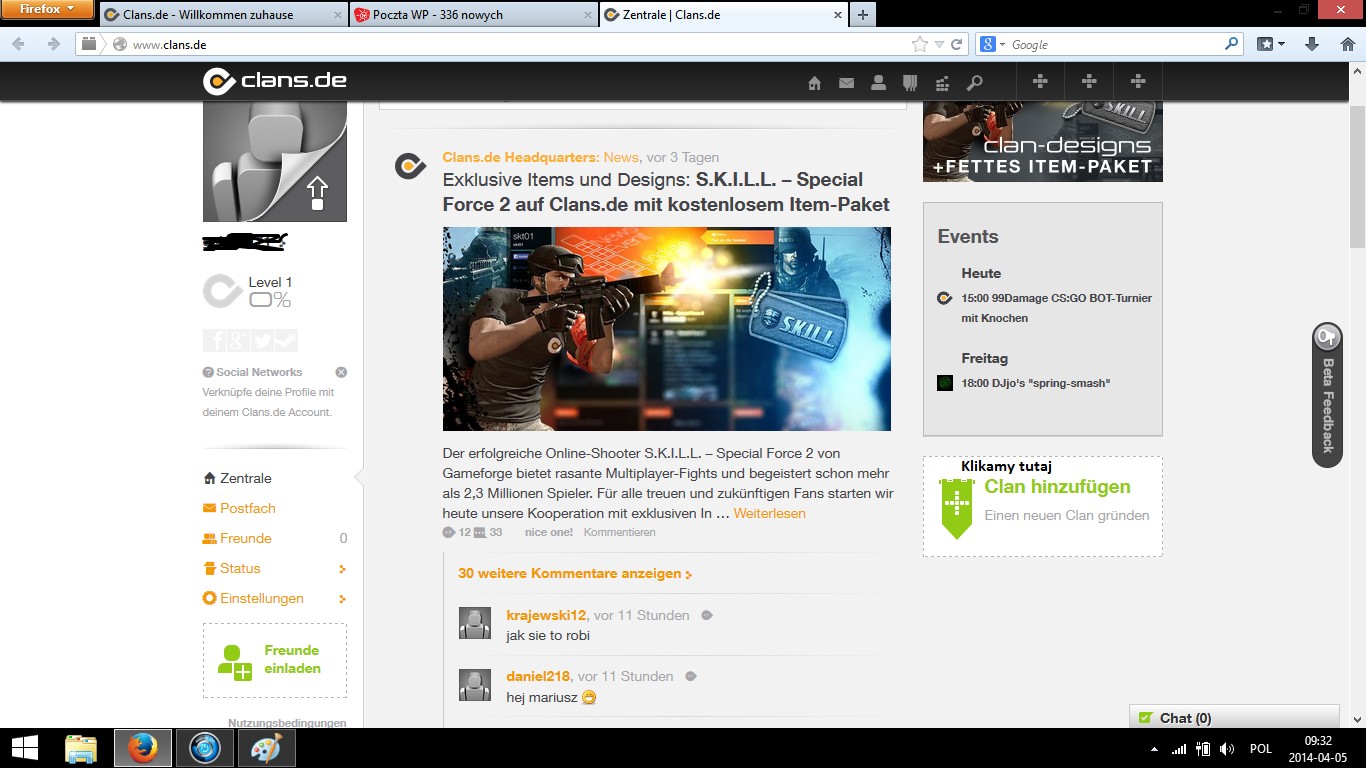This screenshot has width=1366, height=768.
Task: Open the daniel218 user profile link
Action: click(538, 676)
